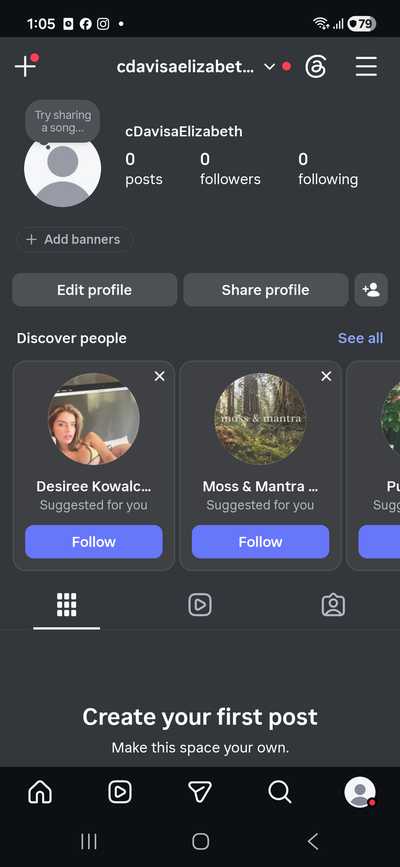400x867 pixels.
Task: Open the hamburger menu
Action: pos(366,67)
